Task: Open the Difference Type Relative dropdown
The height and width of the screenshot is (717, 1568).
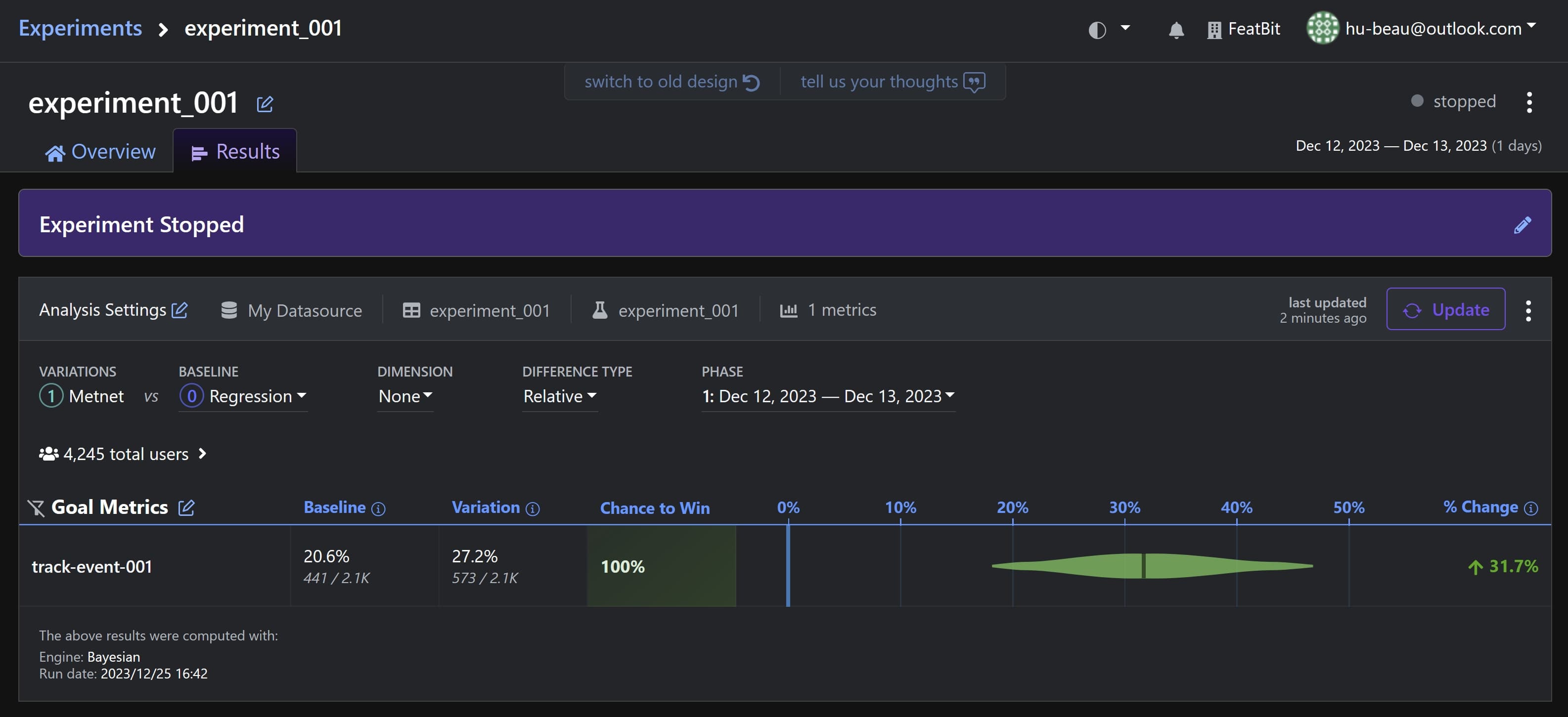Action: pyautogui.click(x=559, y=396)
